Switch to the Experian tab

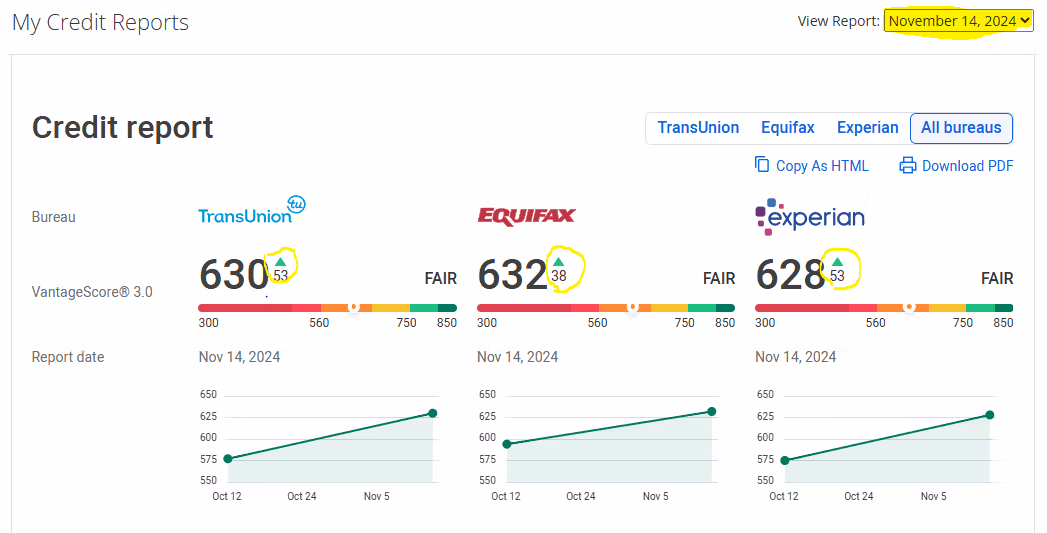click(867, 128)
